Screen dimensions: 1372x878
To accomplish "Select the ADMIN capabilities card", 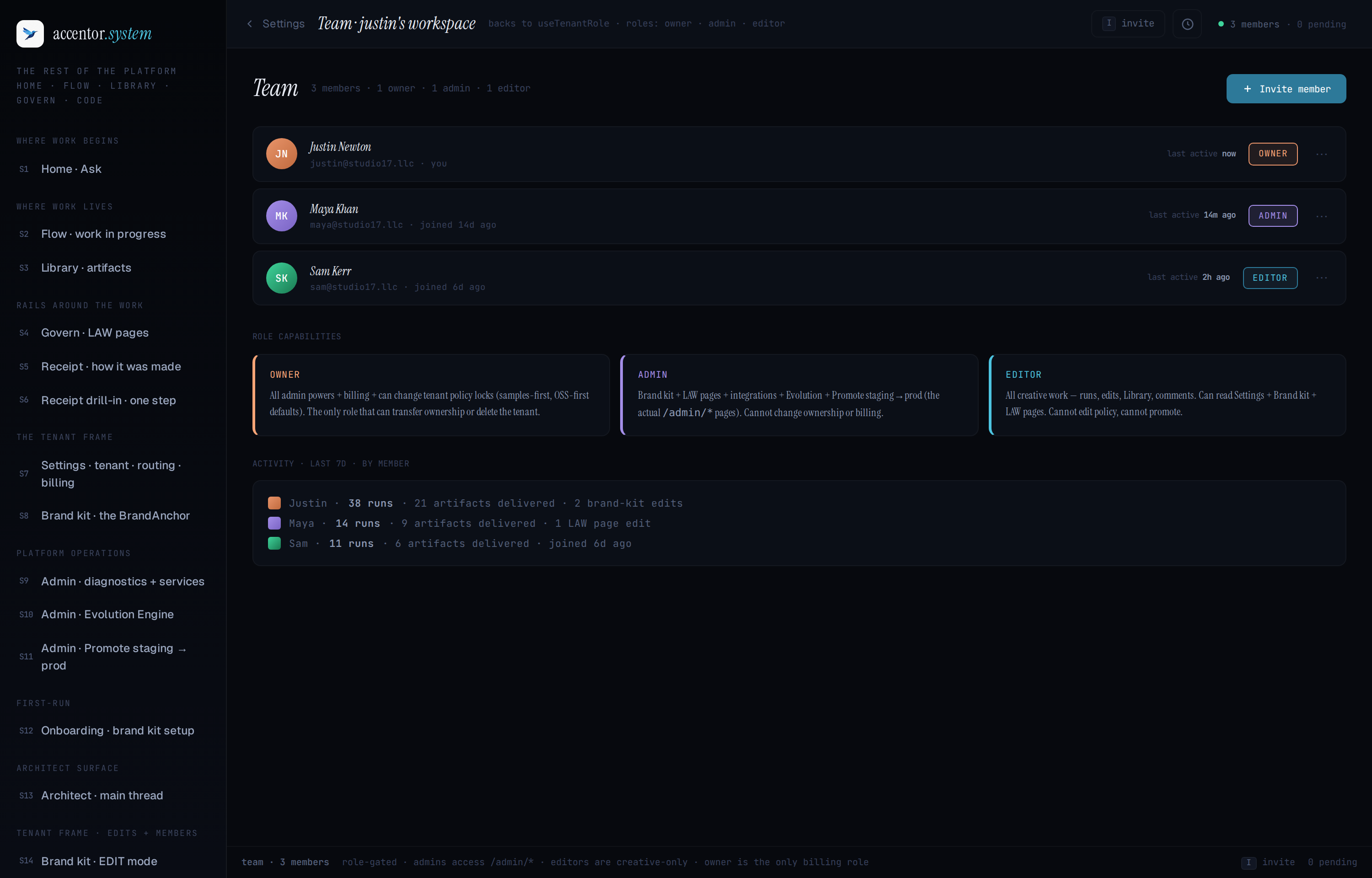I will point(799,395).
